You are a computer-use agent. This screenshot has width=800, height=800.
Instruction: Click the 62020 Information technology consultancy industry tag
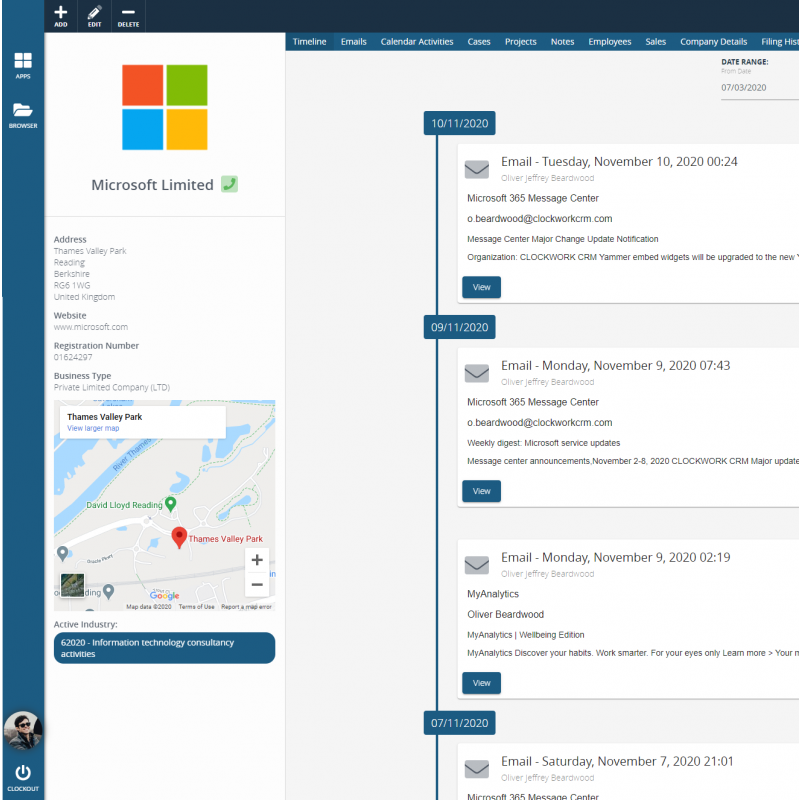coord(164,648)
